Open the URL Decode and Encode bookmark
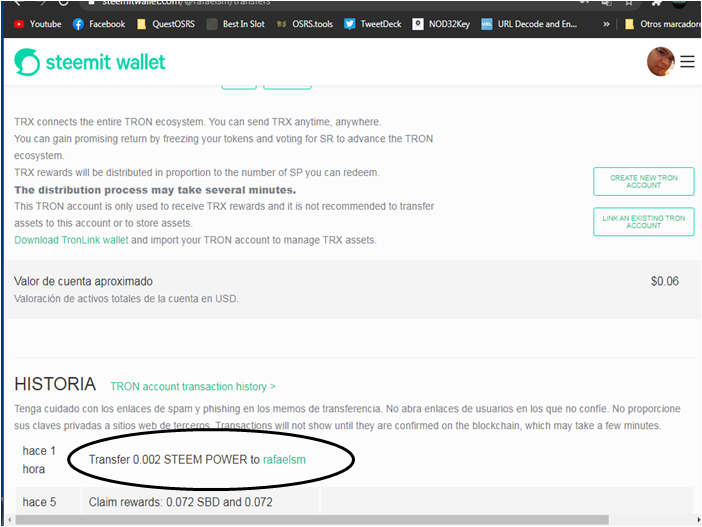The width and height of the screenshot is (702, 527). [529, 24]
